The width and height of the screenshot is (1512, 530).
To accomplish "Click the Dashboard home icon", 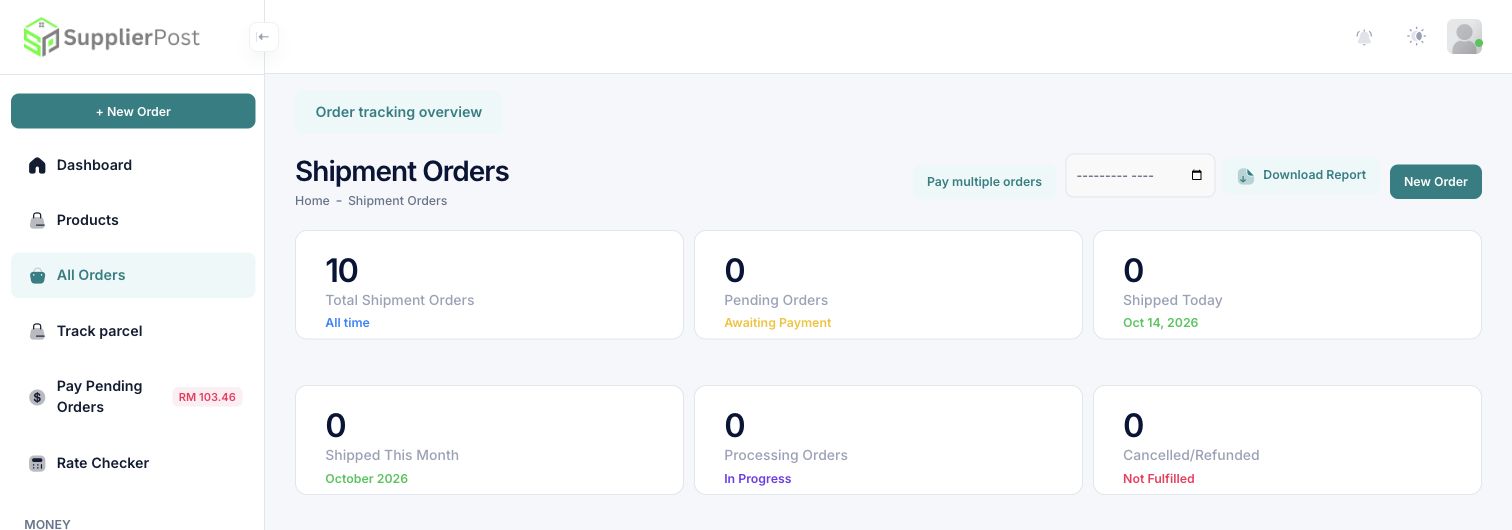I will click(37, 165).
